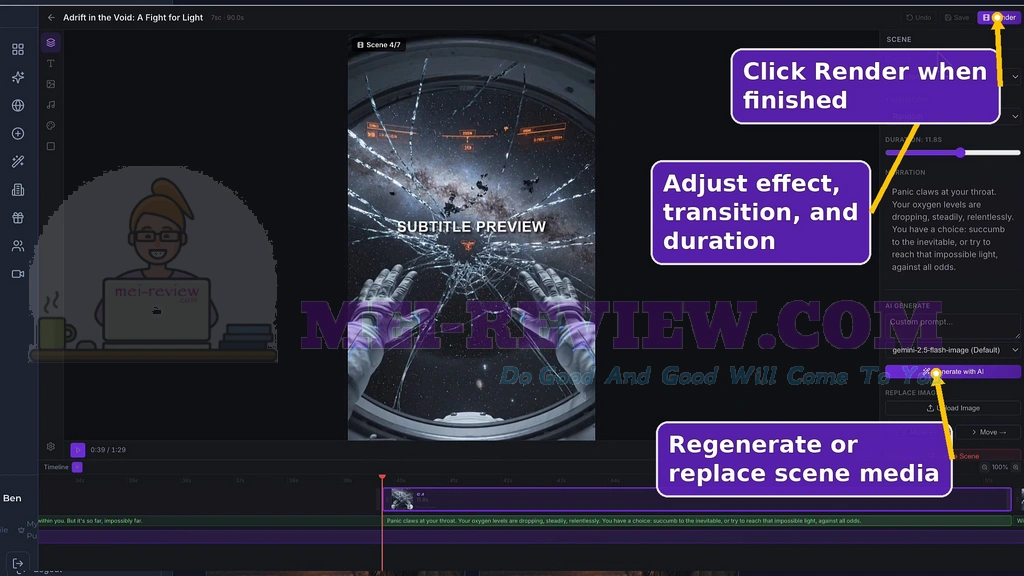
Task: Click the Save button
Action: pos(957,18)
